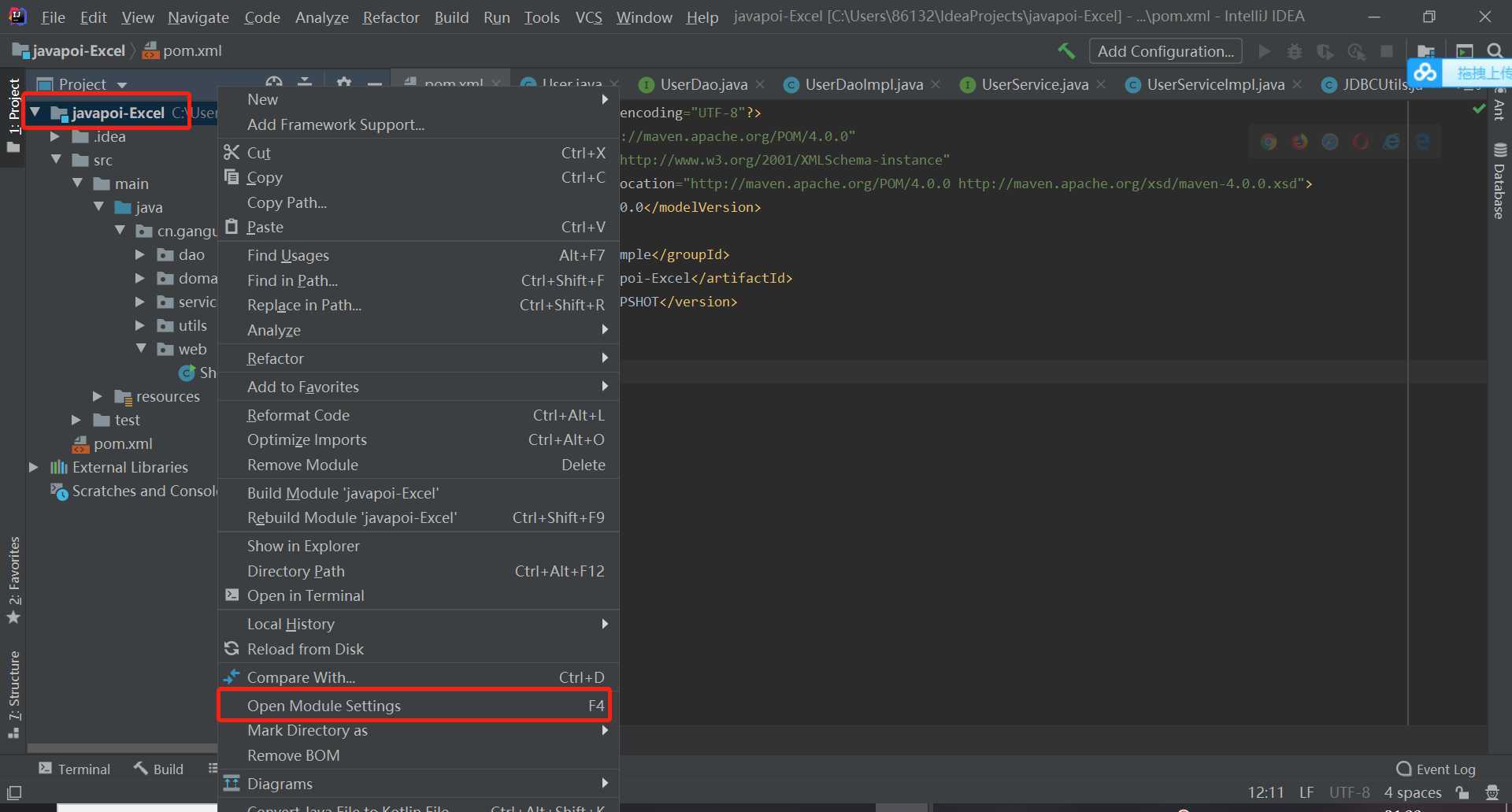This screenshot has height=812, width=1512.
Task: Choose Add Framework Support in context menu
Action: click(x=417, y=124)
